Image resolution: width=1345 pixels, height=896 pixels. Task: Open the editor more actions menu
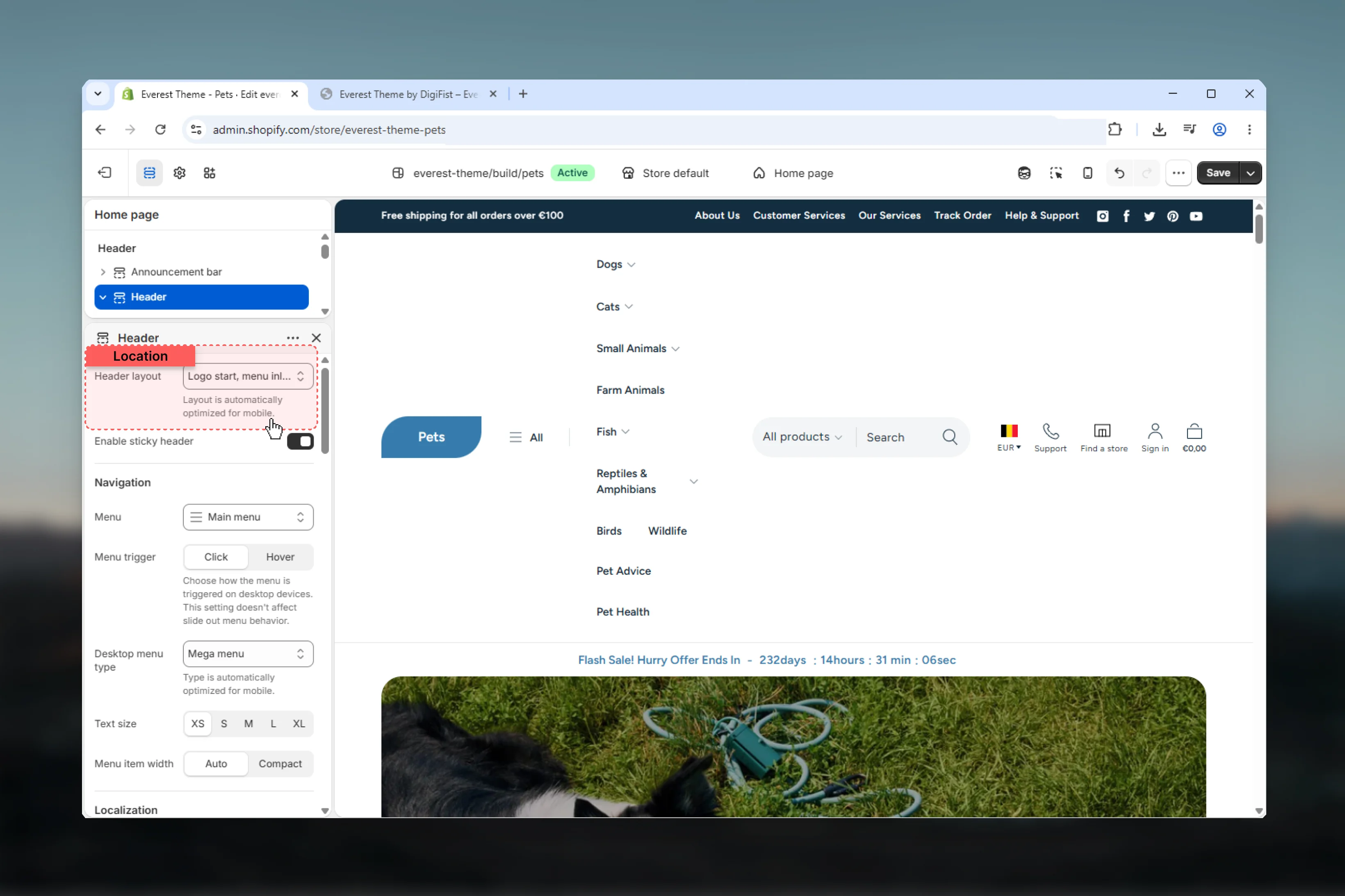pyautogui.click(x=1178, y=173)
